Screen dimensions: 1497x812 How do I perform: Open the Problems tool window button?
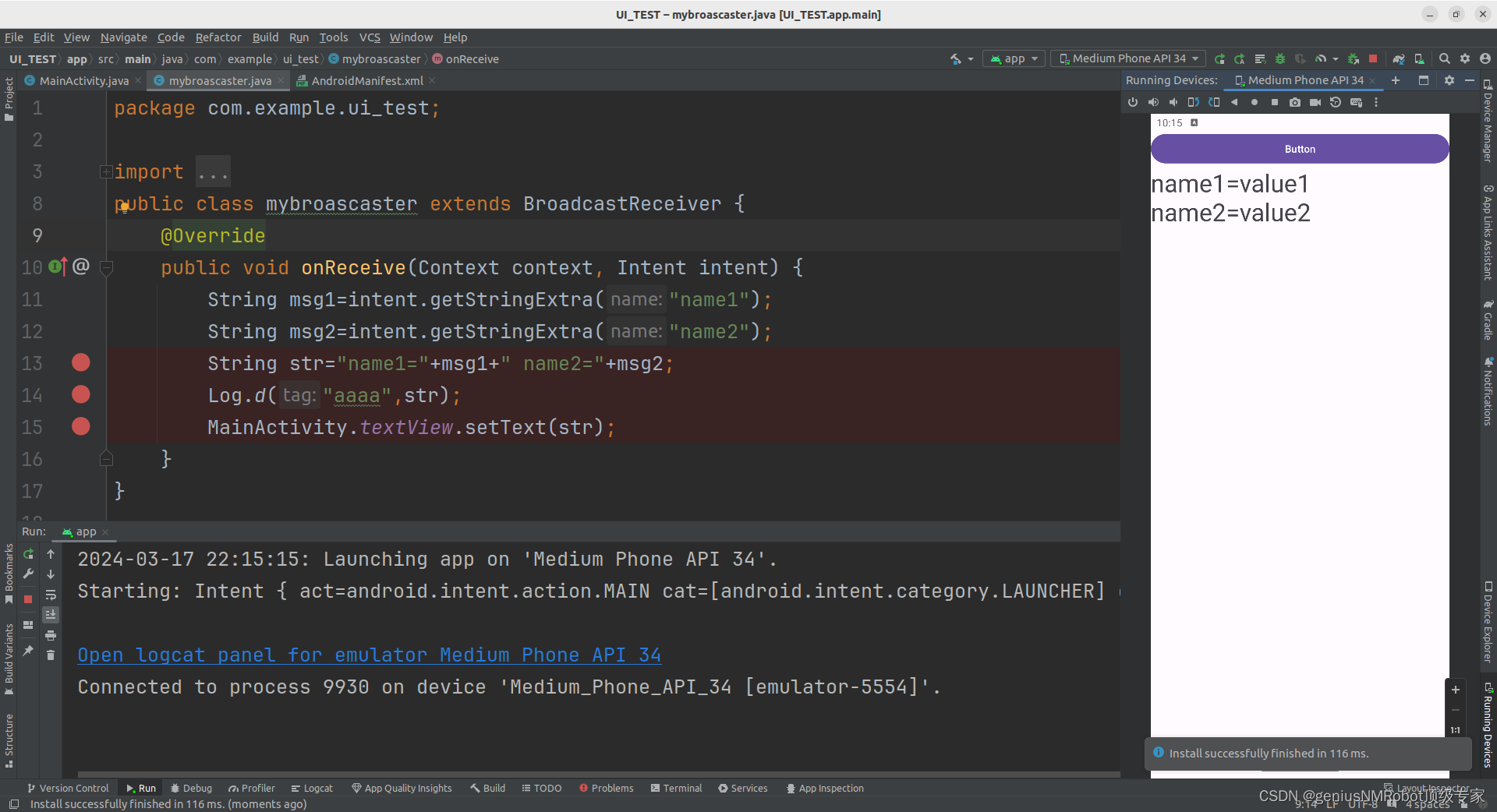click(607, 789)
